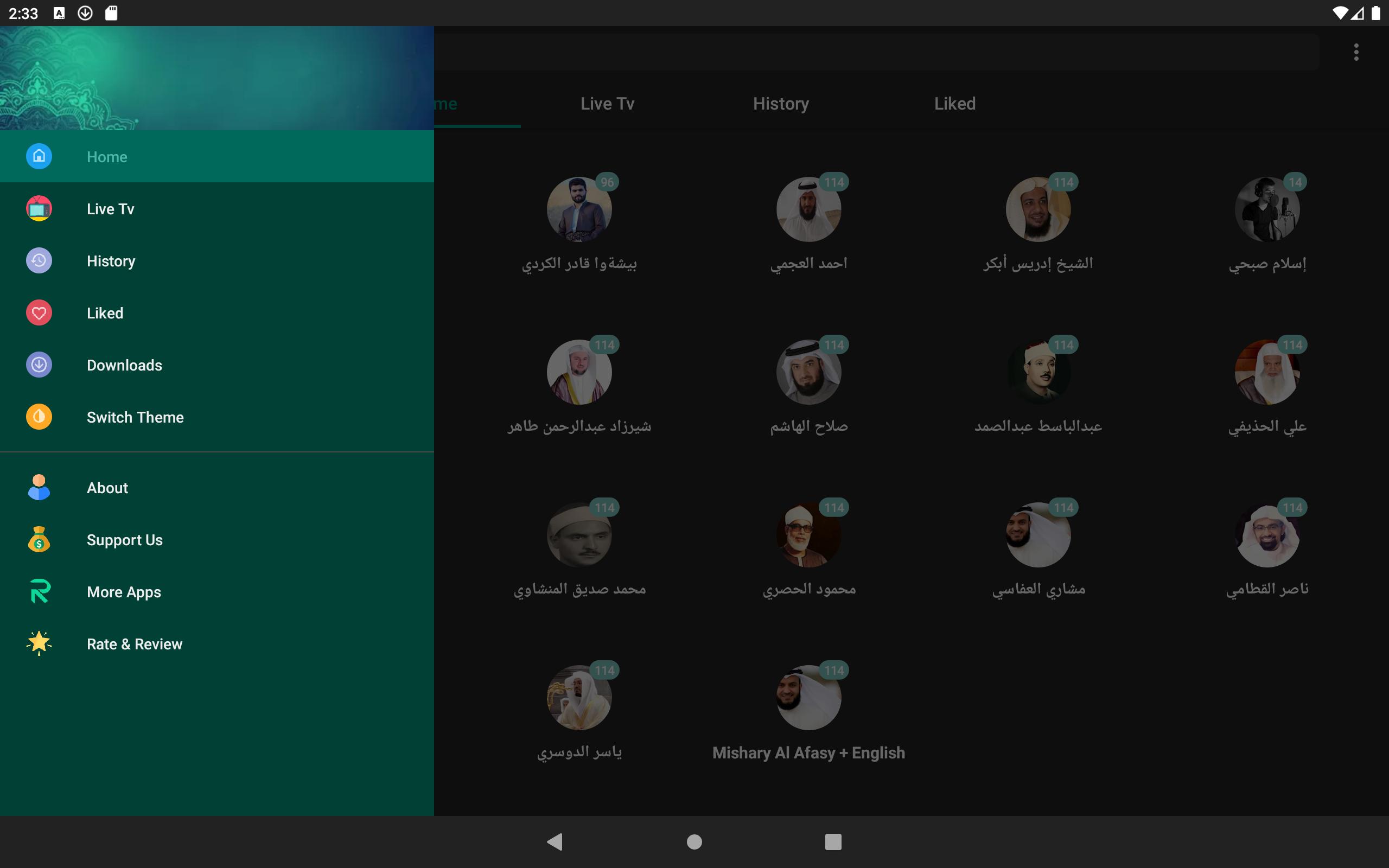
Task: Open reciter احمد العجمي photo
Action: [809, 209]
